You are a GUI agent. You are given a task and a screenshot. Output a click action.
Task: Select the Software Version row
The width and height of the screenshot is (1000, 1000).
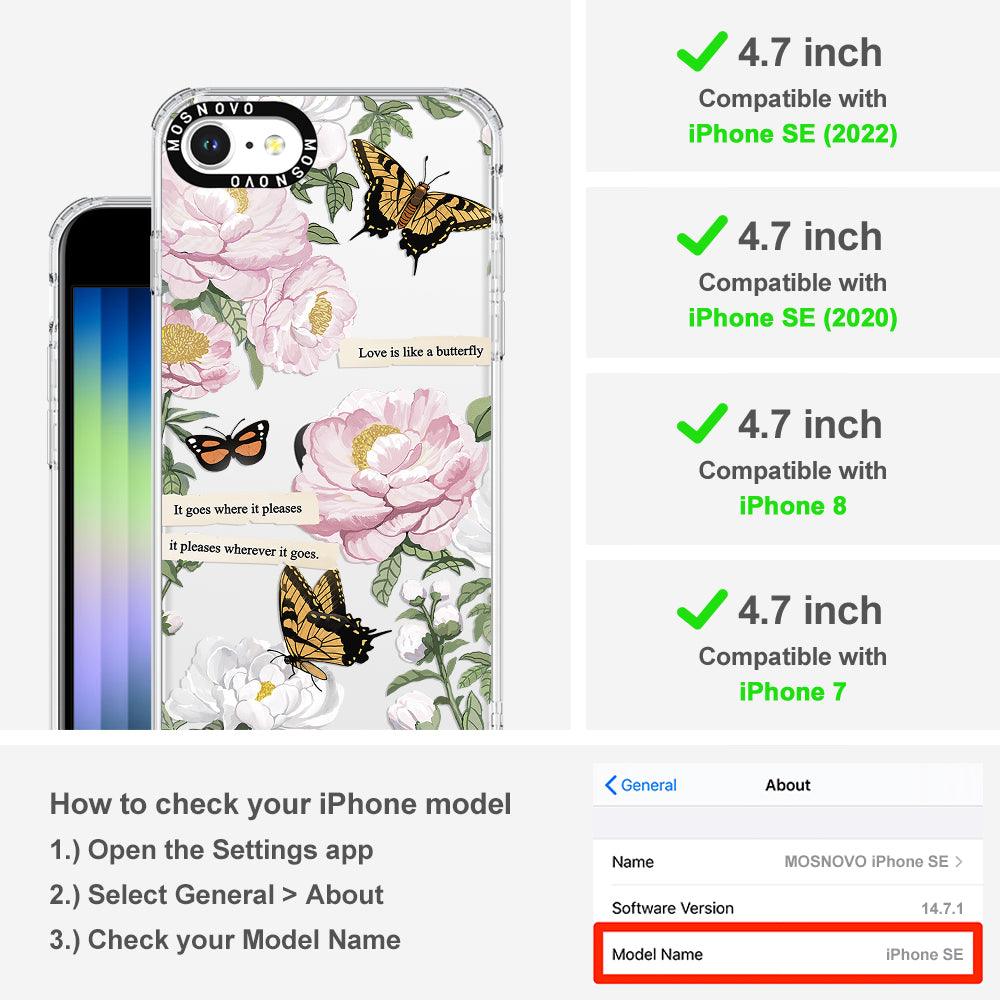click(x=788, y=908)
